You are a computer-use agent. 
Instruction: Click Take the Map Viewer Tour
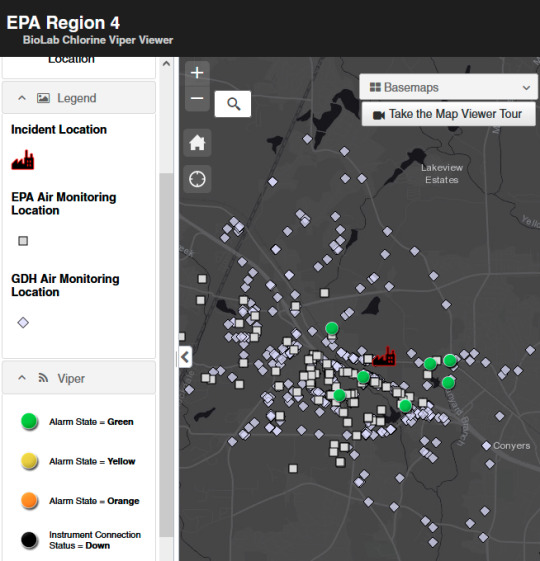(x=448, y=114)
